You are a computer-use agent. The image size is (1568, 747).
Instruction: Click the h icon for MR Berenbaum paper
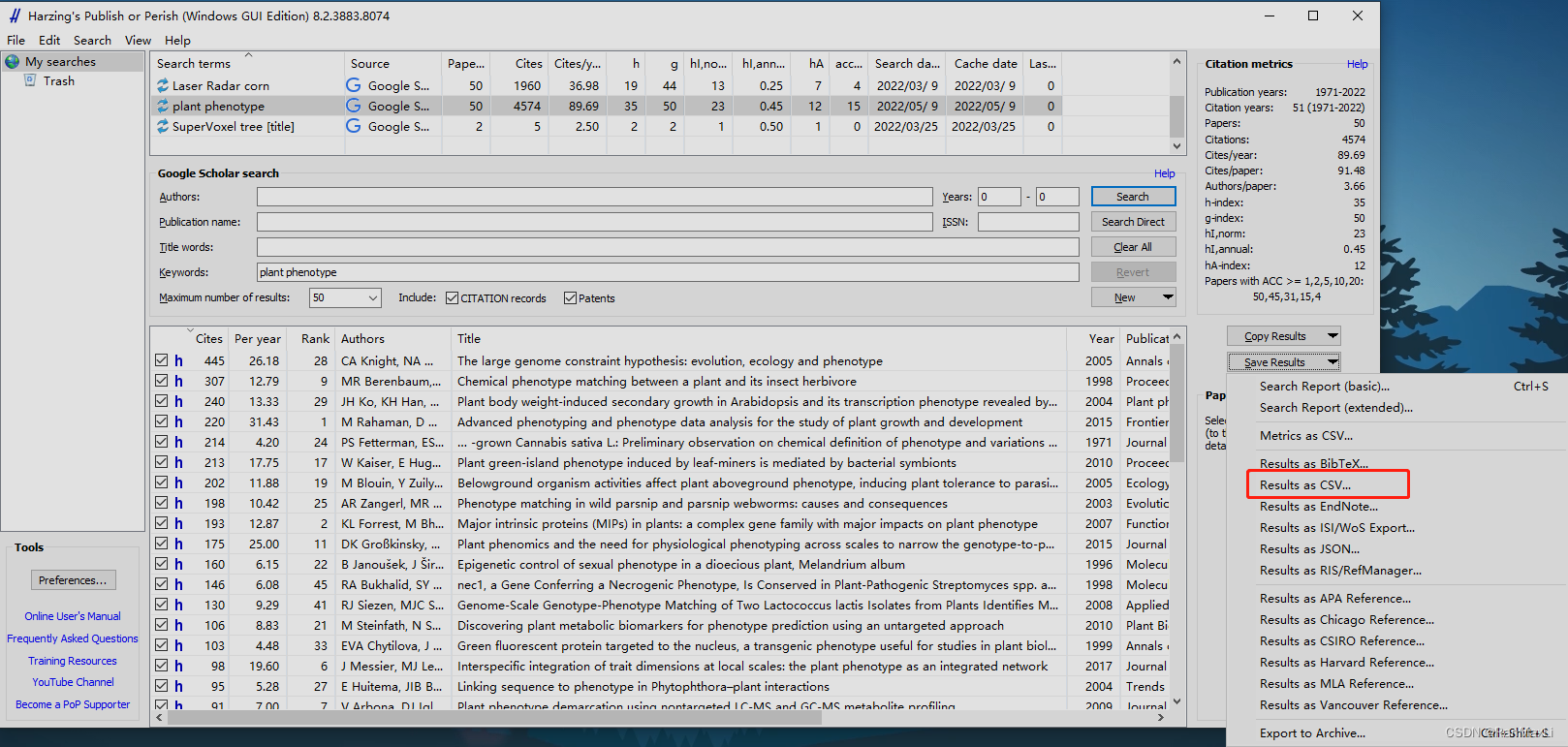click(178, 381)
